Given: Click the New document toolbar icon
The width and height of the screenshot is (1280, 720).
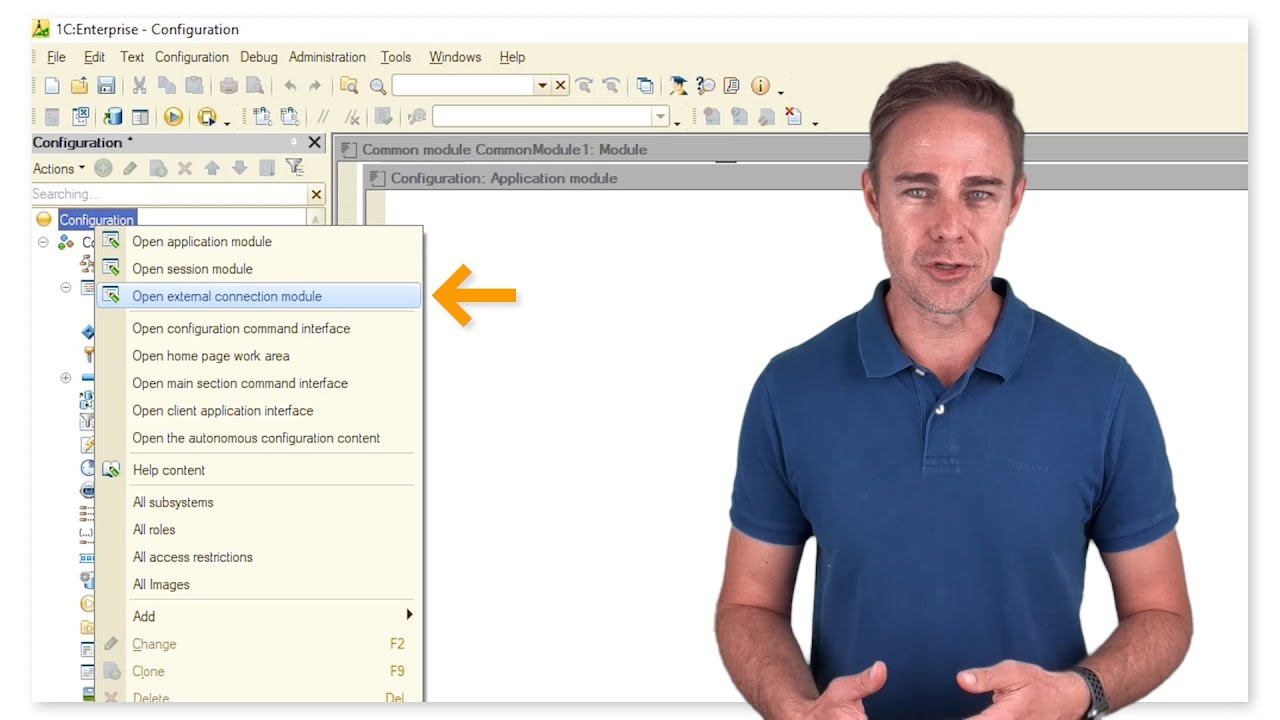Looking at the screenshot, I should click(x=52, y=86).
